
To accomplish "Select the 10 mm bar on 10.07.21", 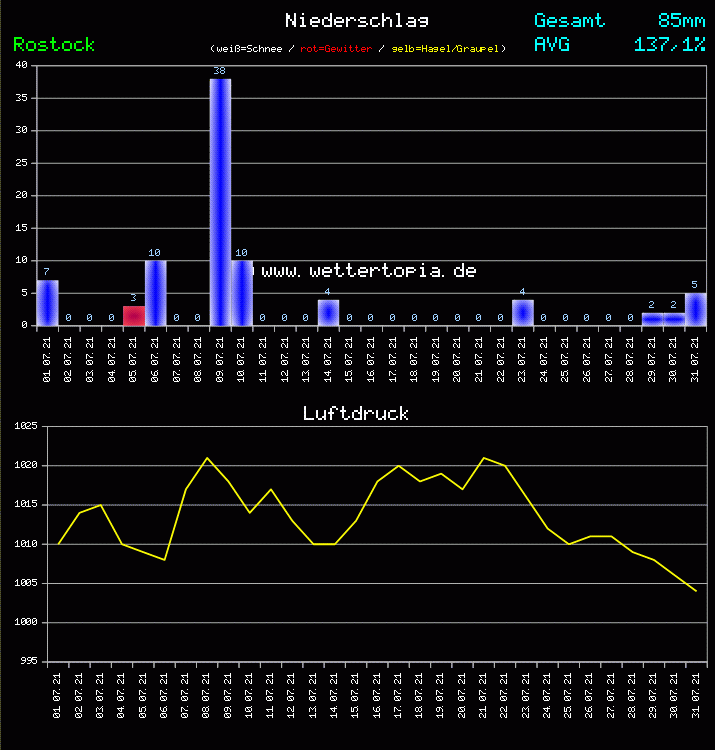I will pos(242,293).
